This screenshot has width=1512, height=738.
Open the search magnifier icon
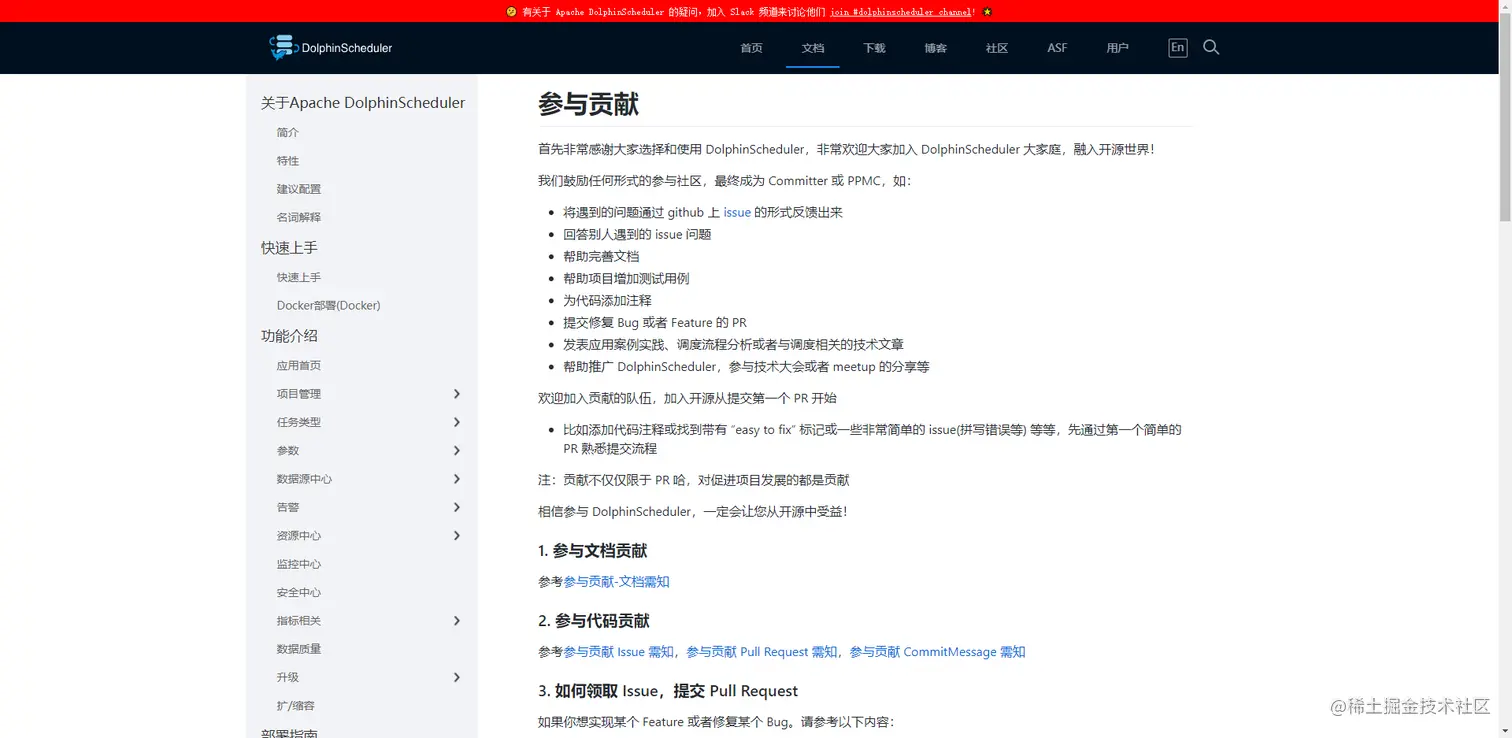[x=1211, y=47]
